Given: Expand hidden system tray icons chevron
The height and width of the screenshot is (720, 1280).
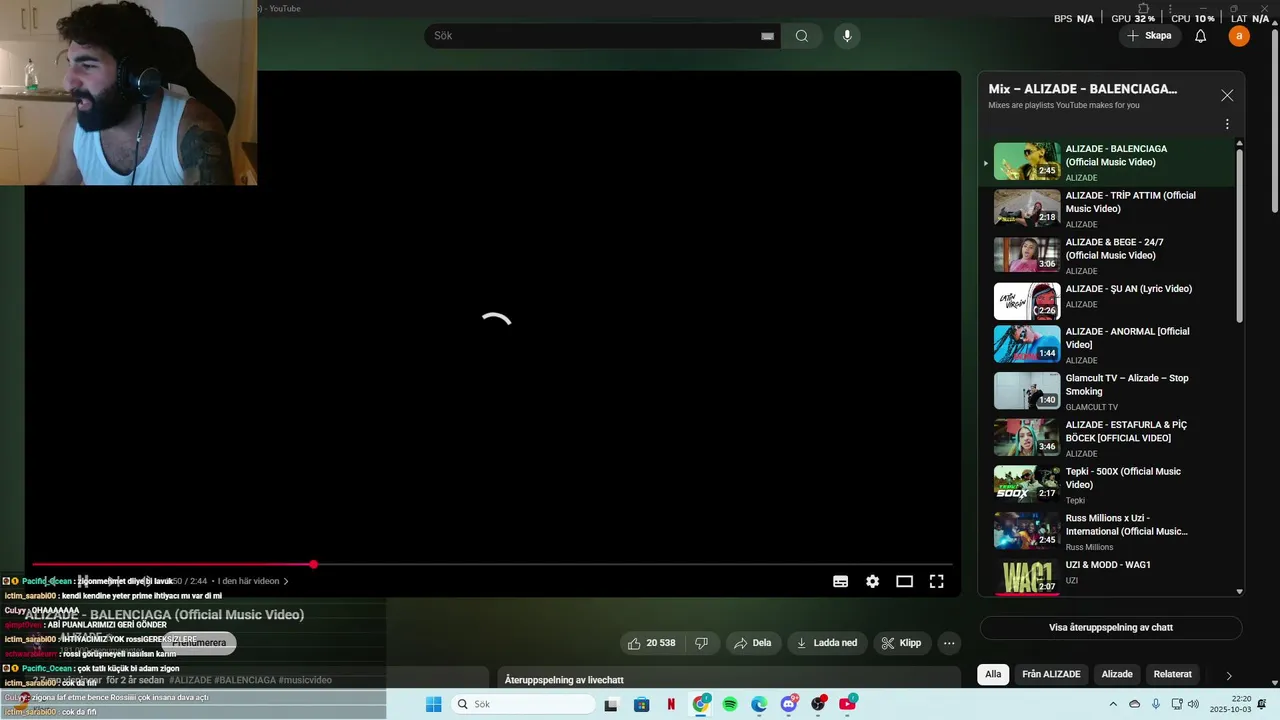Looking at the screenshot, I should 1114,704.
